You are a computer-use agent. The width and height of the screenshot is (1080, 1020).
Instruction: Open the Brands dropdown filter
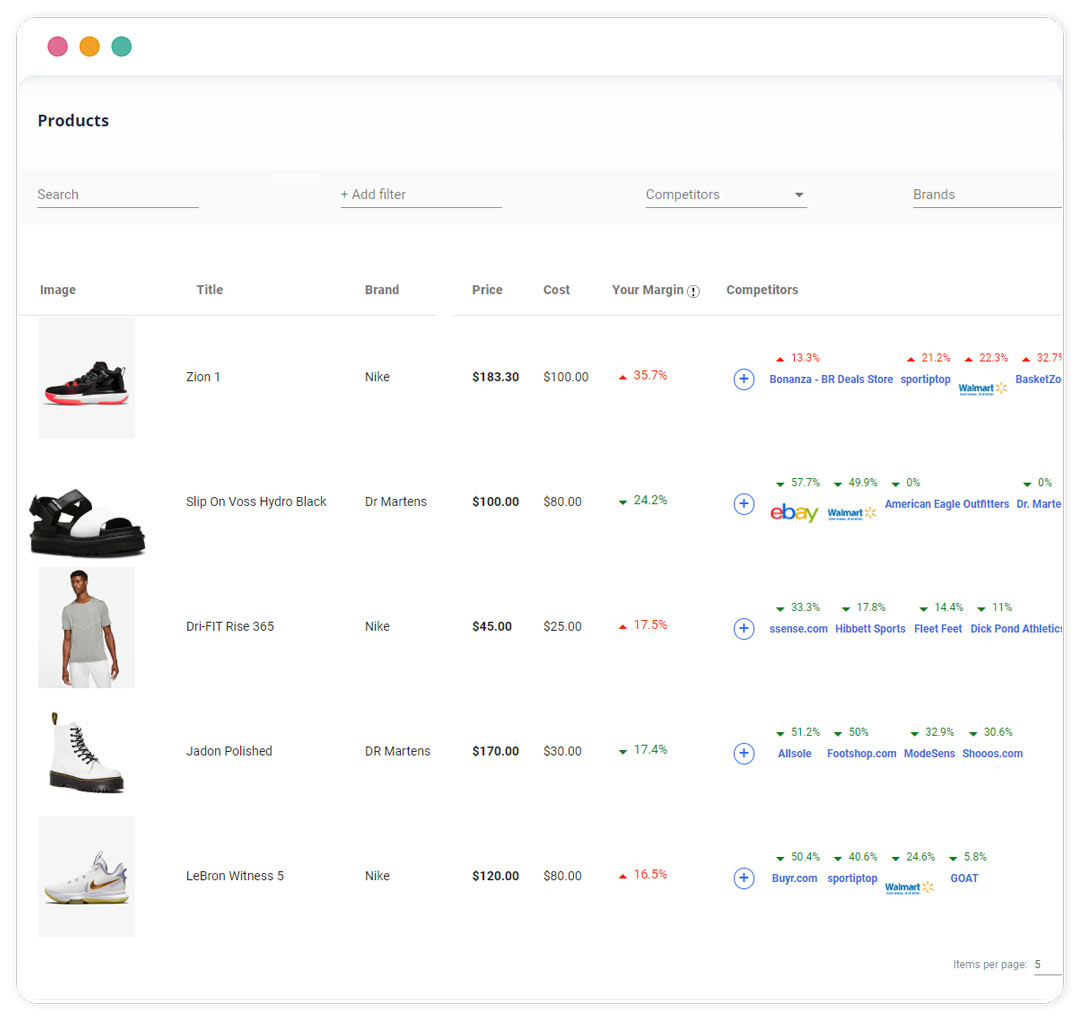tap(987, 195)
